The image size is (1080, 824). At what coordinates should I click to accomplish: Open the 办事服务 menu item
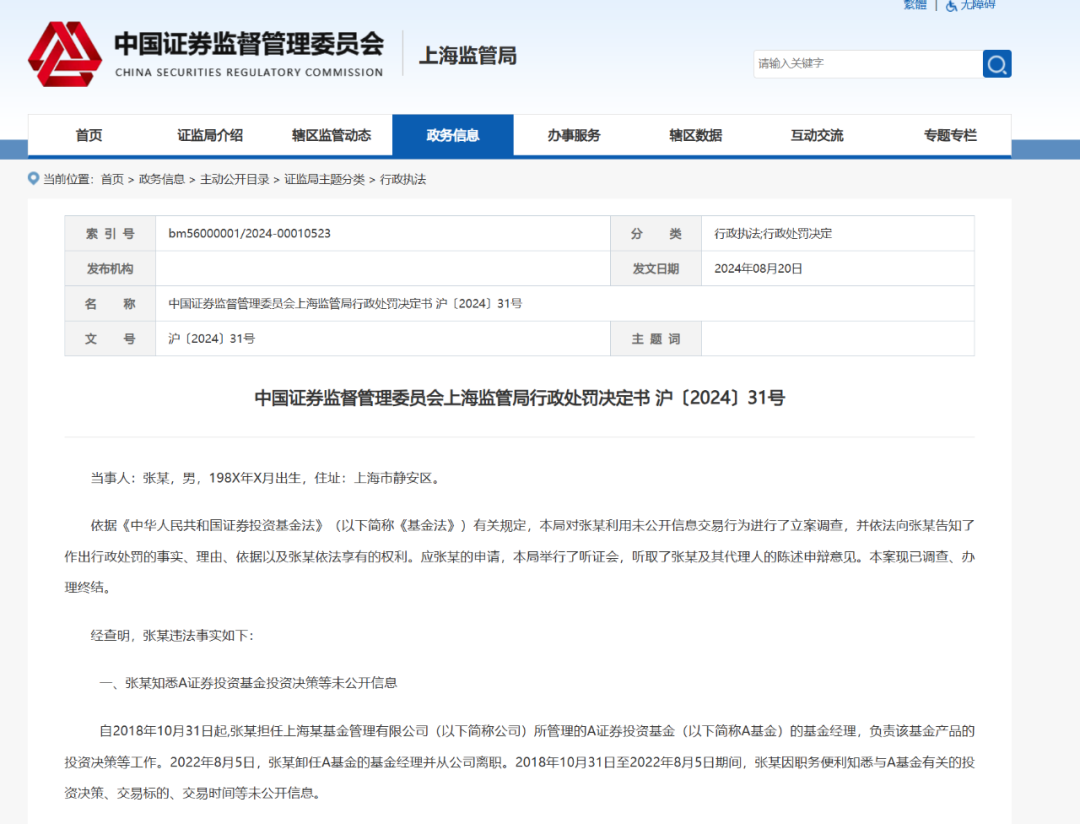pyautogui.click(x=574, y=136)
